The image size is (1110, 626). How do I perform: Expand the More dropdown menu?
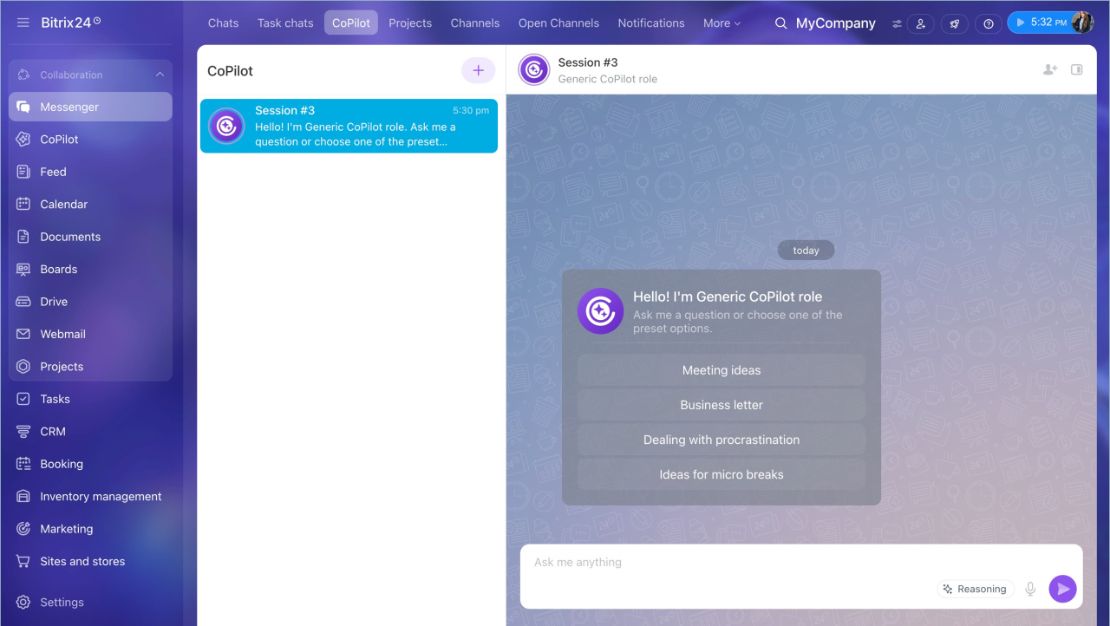click(721, 23)
